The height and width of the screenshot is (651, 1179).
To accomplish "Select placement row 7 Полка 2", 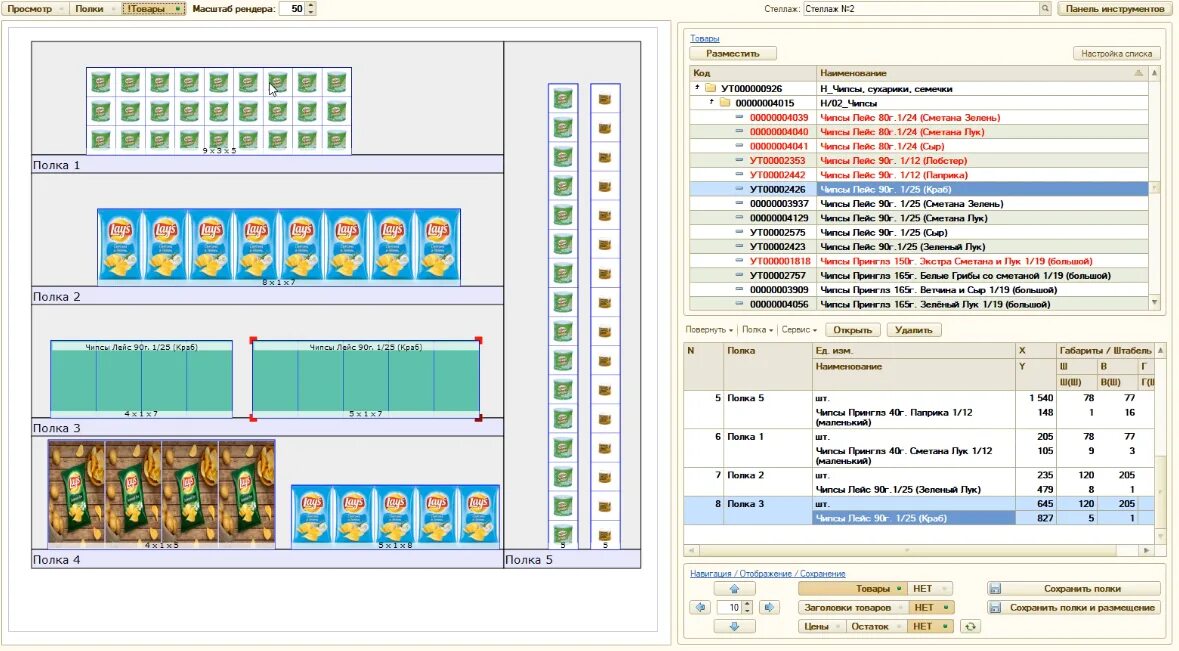I will (919, 482).
